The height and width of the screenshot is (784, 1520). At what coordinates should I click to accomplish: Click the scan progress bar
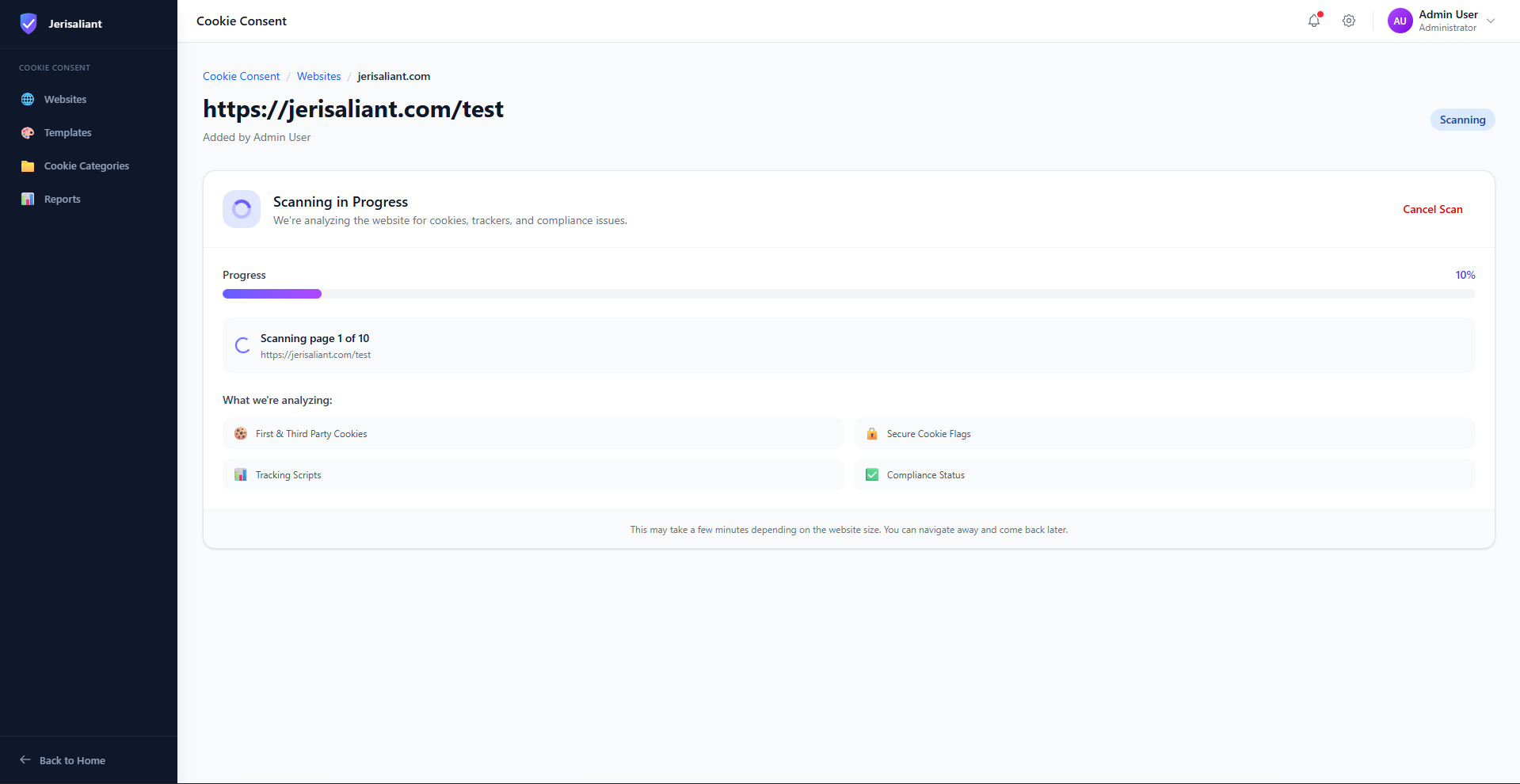coord(848,294)
